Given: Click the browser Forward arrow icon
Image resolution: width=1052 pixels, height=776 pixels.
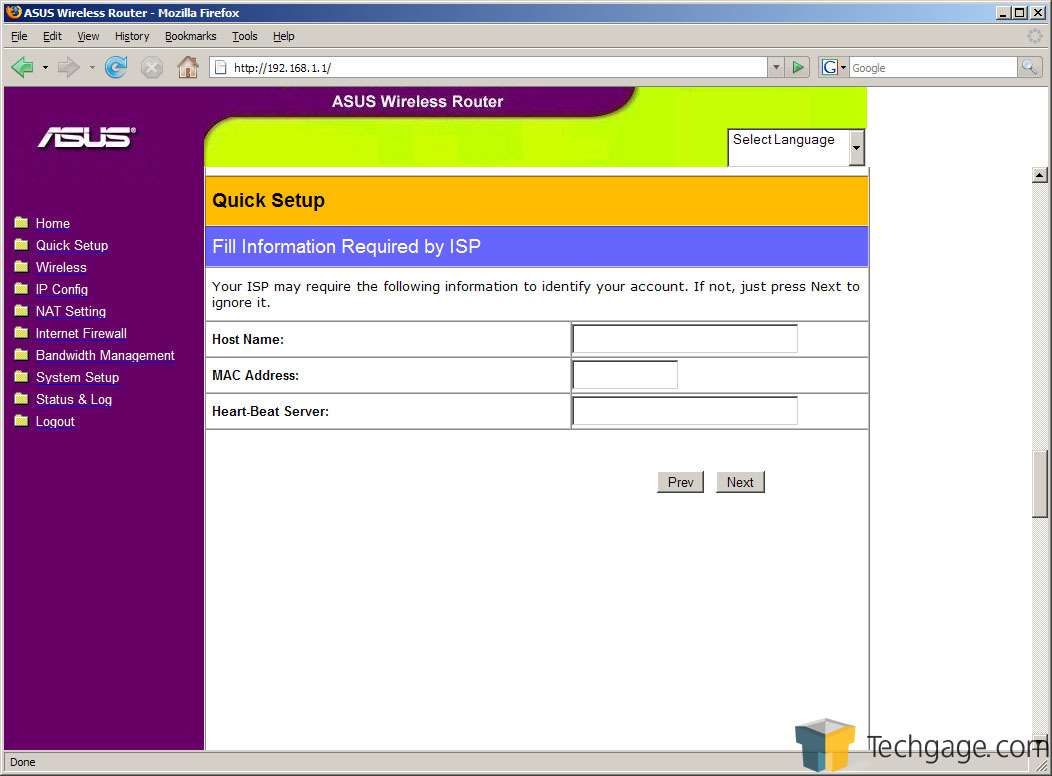Looking at the screenshot, I should (x=68, y=67).
